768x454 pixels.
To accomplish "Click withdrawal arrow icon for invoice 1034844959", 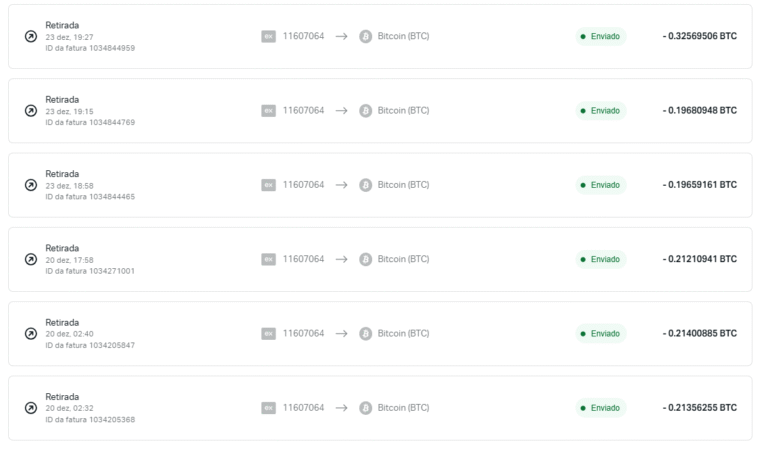I will pyautogui.click(x=31, y=36).
